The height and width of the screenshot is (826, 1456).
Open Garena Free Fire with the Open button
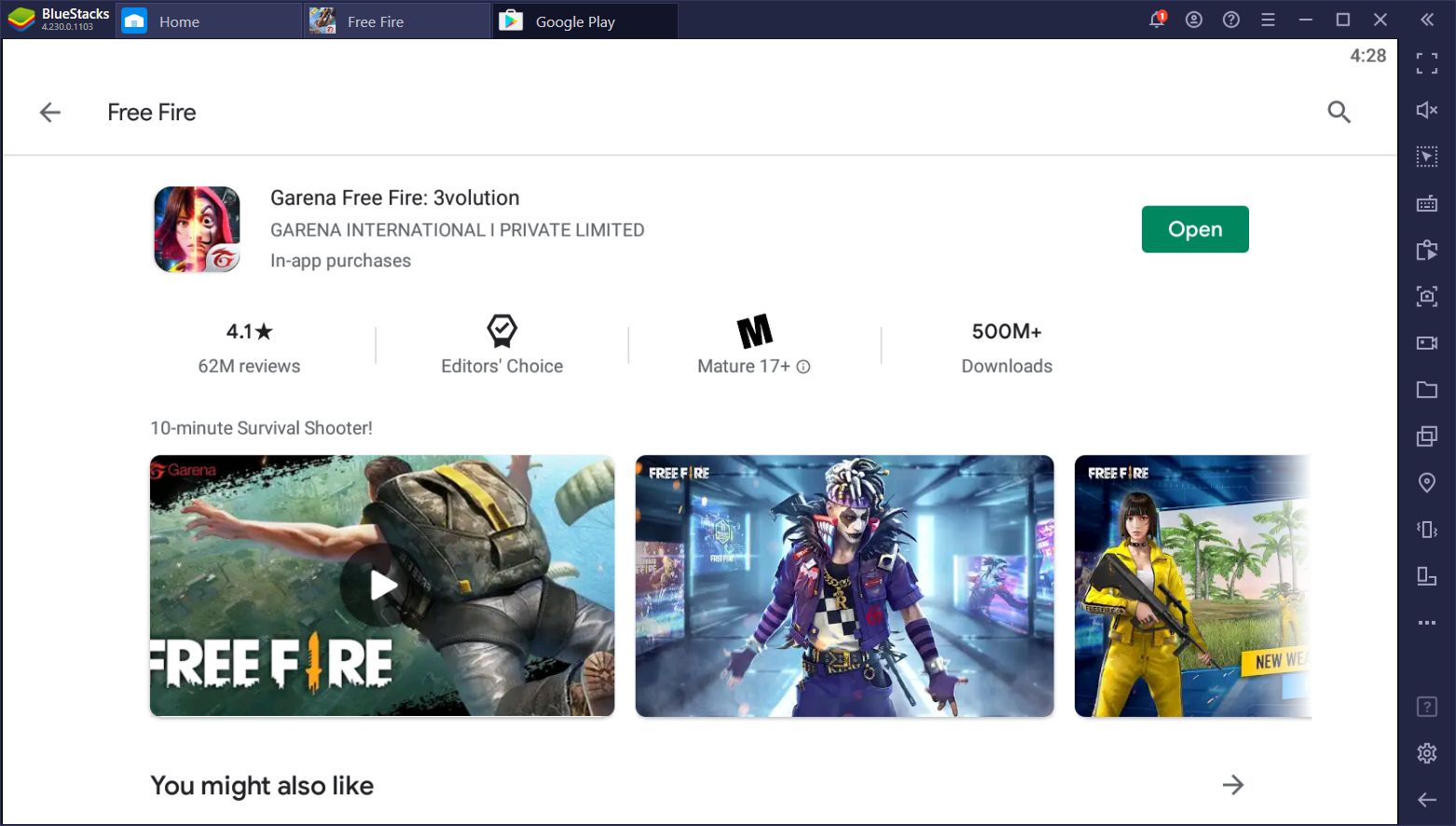coord(1195,229)
